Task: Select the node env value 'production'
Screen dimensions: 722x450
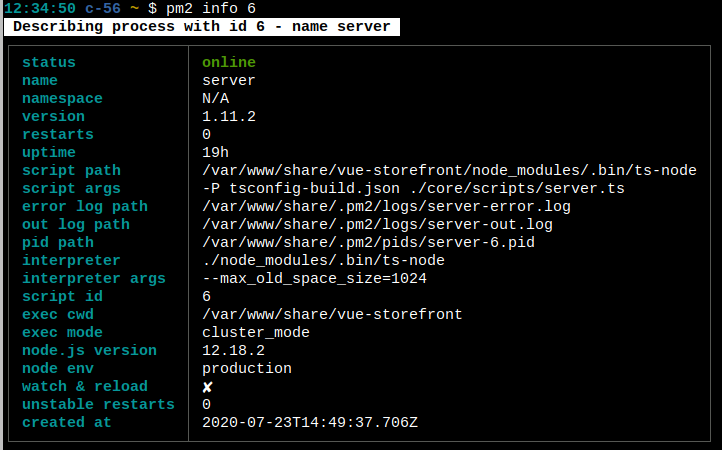Action: point(247,368)
